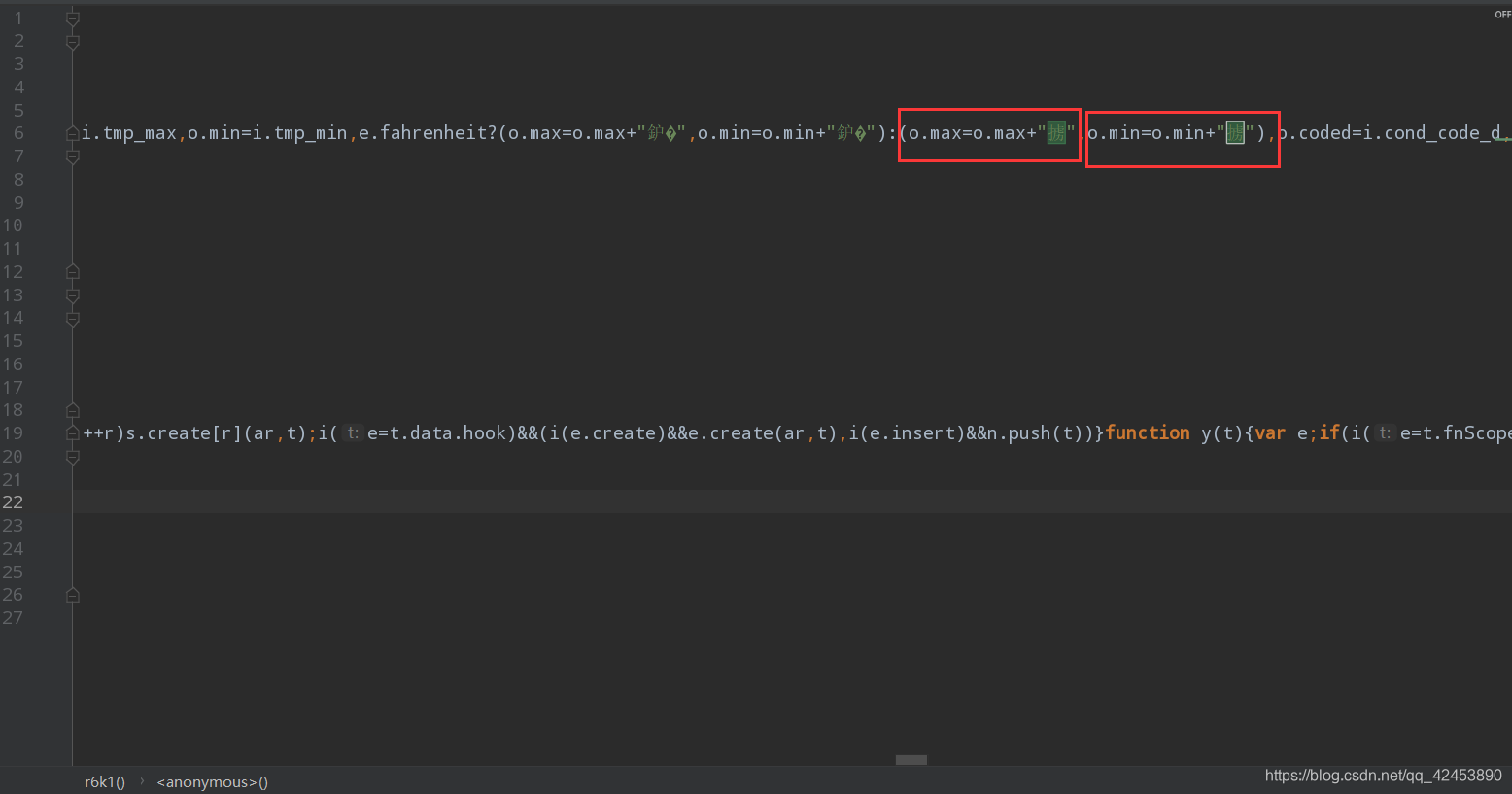
Task: Collapse the fold region starting at line 6
Action: tap(73, 133)
